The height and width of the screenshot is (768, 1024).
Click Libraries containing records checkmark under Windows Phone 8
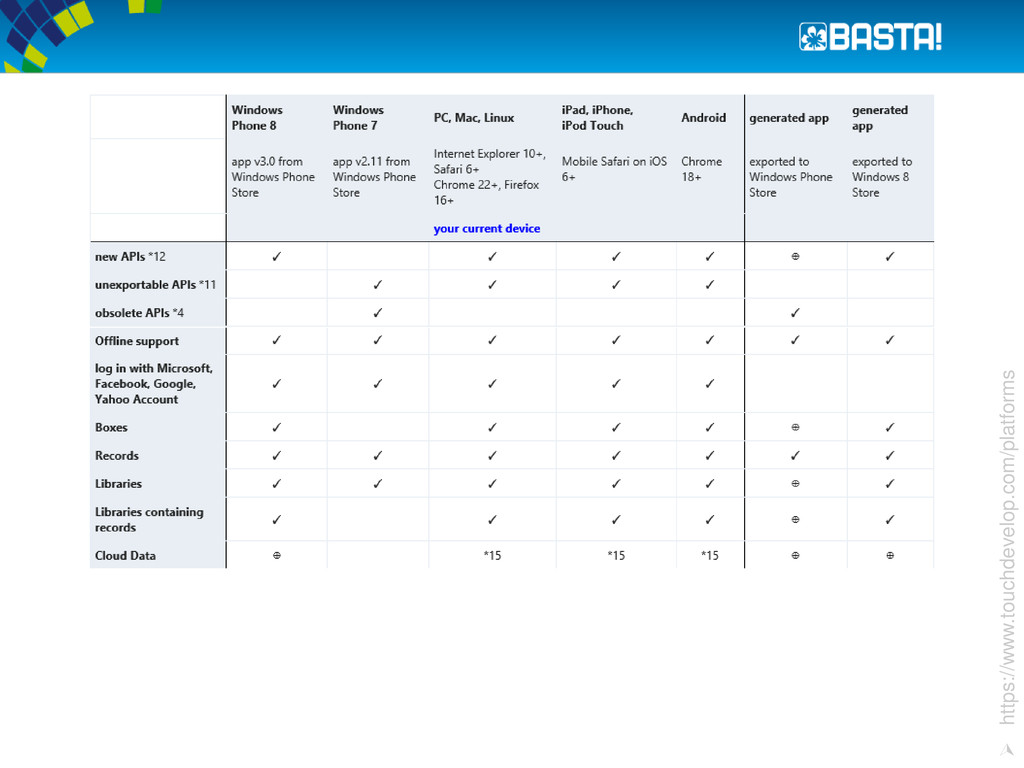pyautogui.click(x=276, y=520)
